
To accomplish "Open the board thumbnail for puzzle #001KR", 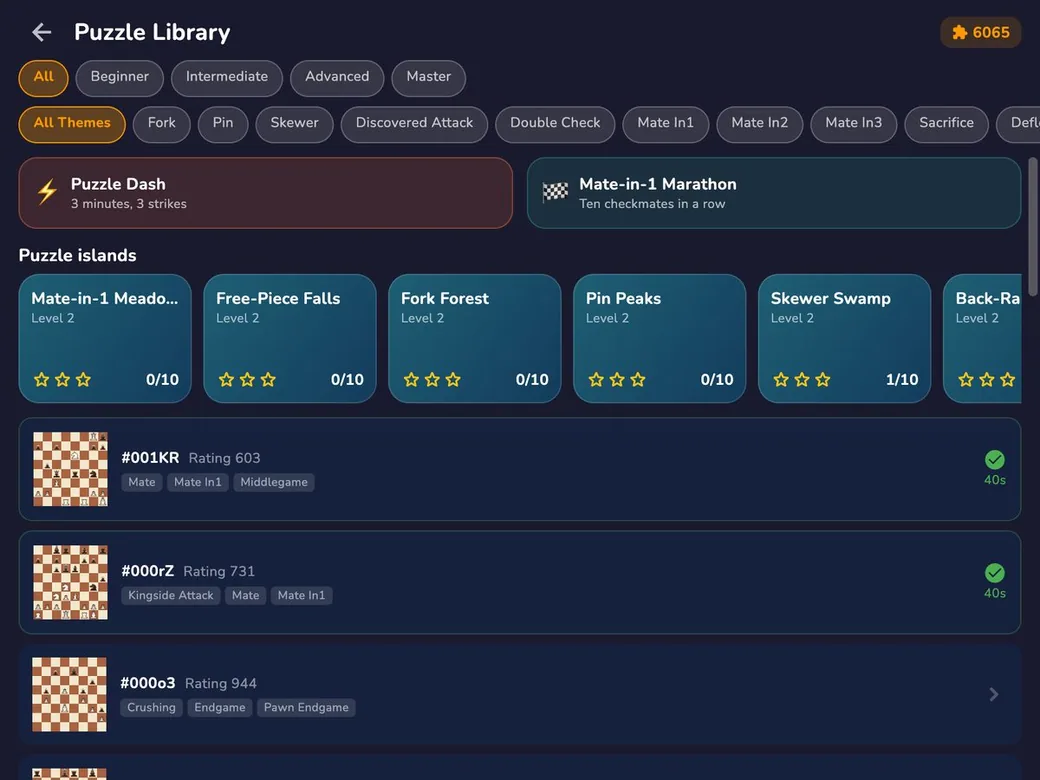I will coord(70,469).
